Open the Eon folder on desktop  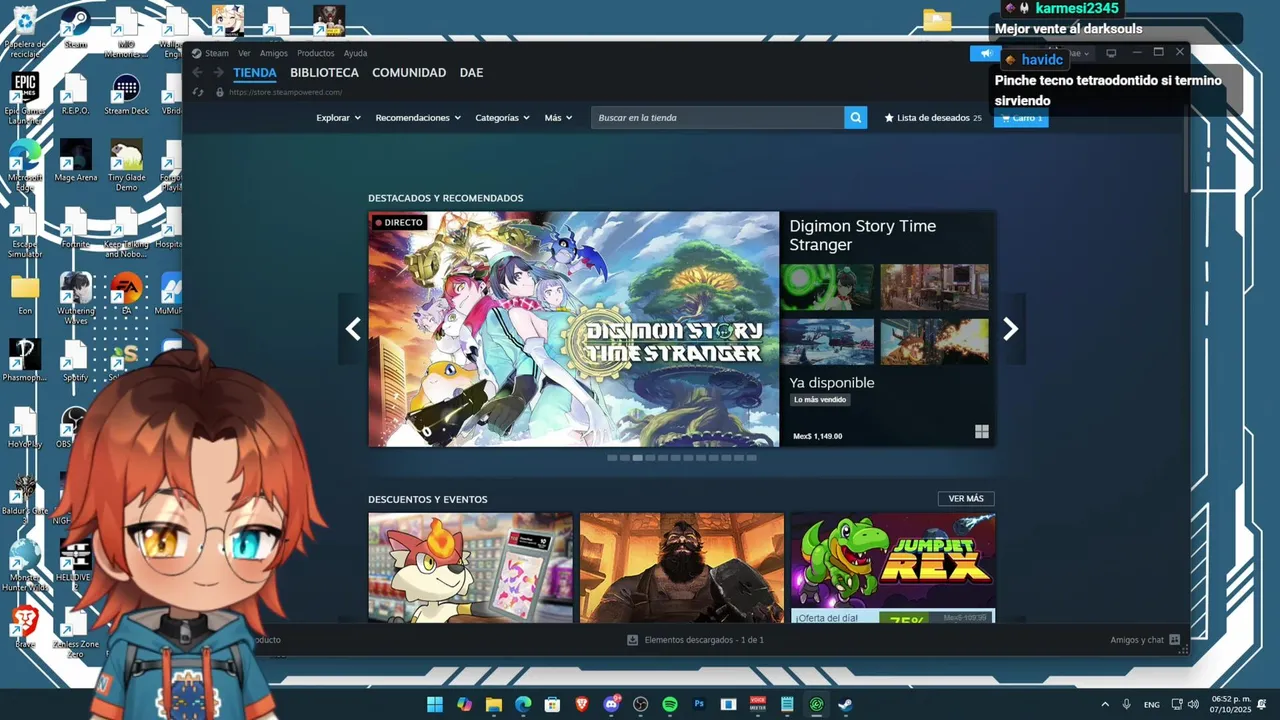coord(25,294)
